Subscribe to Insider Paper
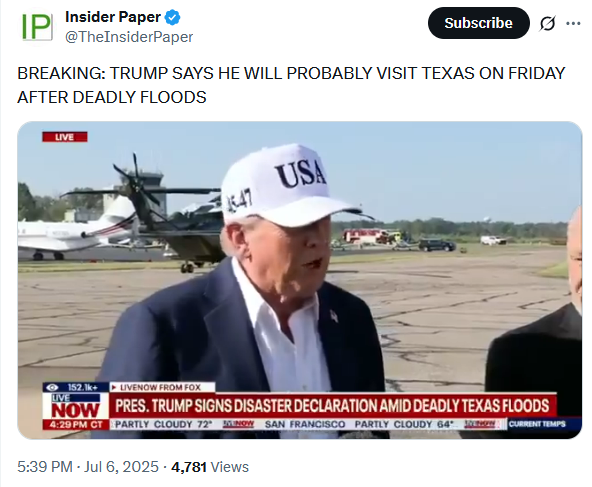The width and height of the screenshot is (592, 487). coord(478,23)
